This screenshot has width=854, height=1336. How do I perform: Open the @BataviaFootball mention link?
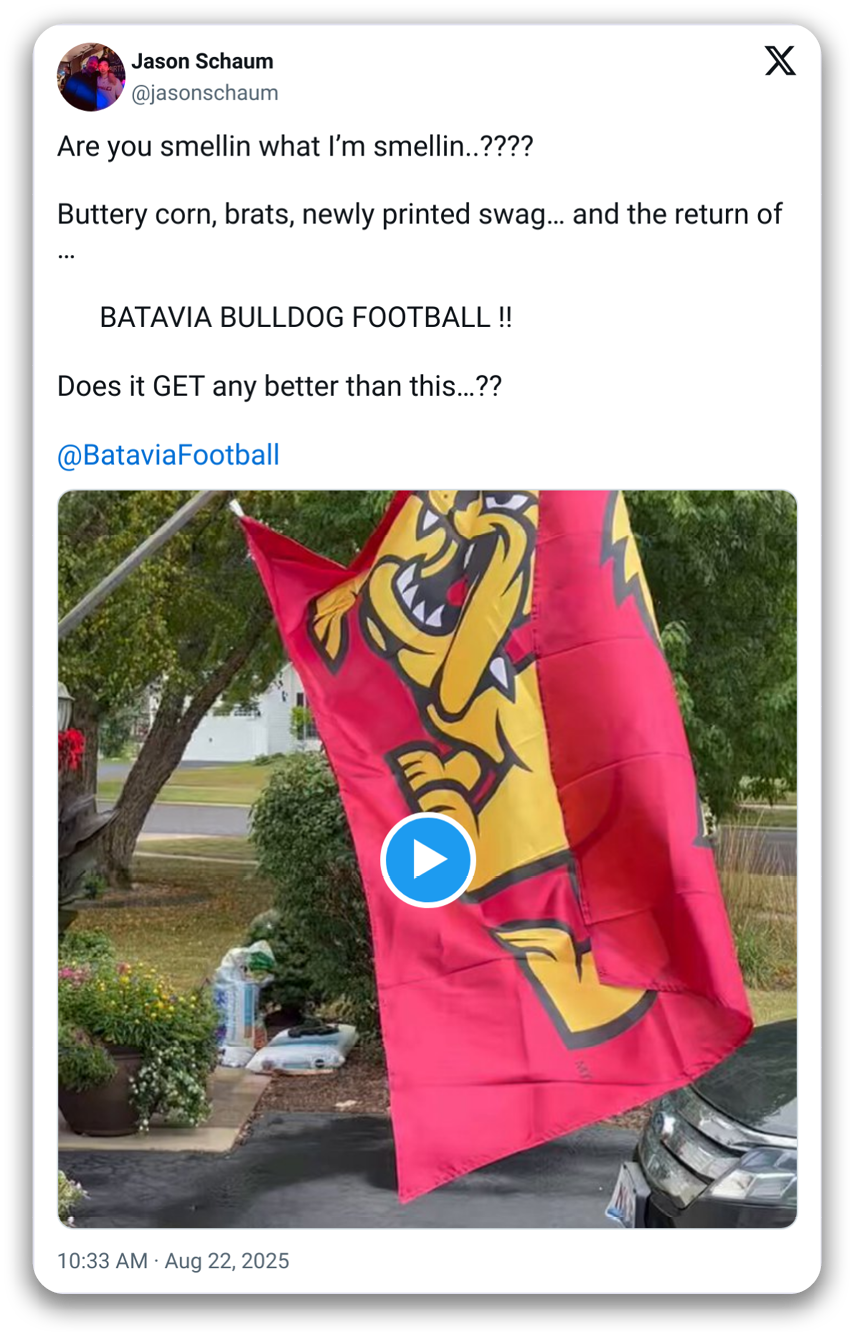168,455
